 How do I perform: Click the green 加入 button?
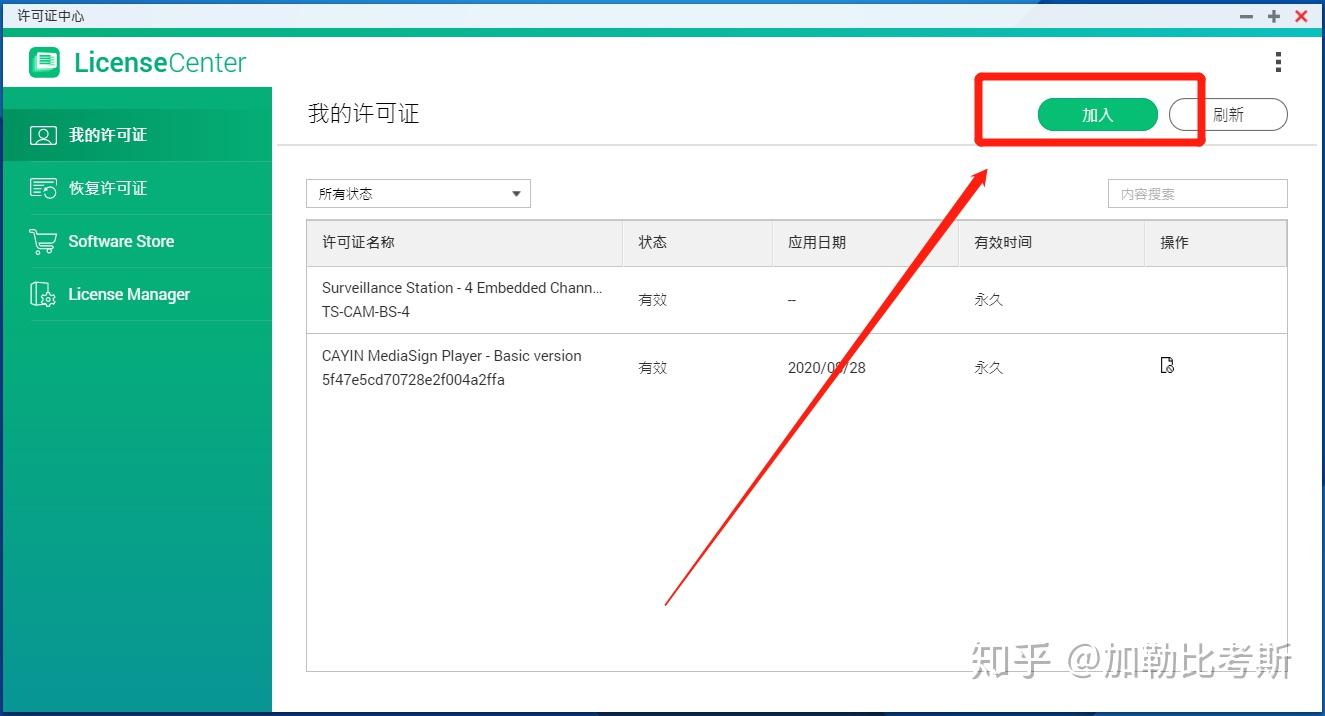[1097, 114]
